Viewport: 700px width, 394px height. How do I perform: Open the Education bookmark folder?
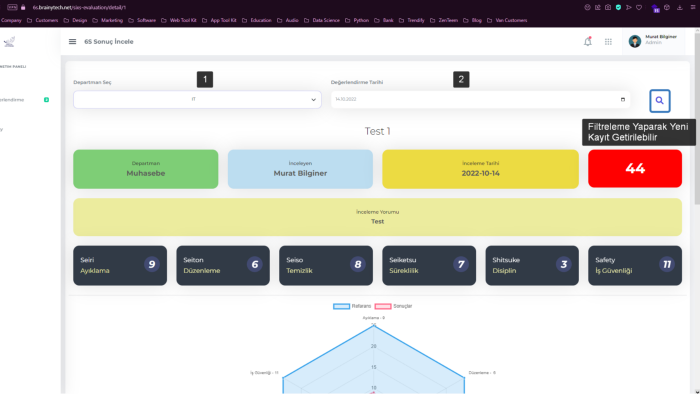(257, 20)
